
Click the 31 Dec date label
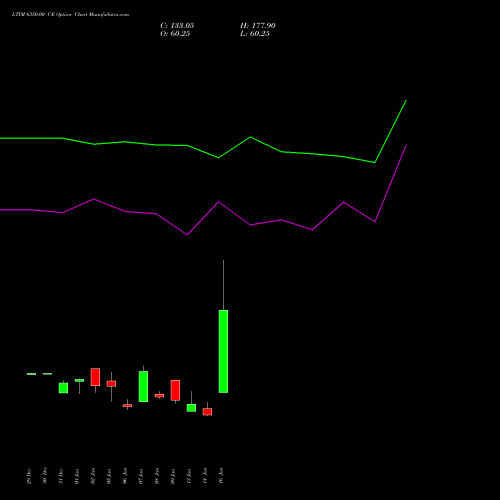coord(61,476)
